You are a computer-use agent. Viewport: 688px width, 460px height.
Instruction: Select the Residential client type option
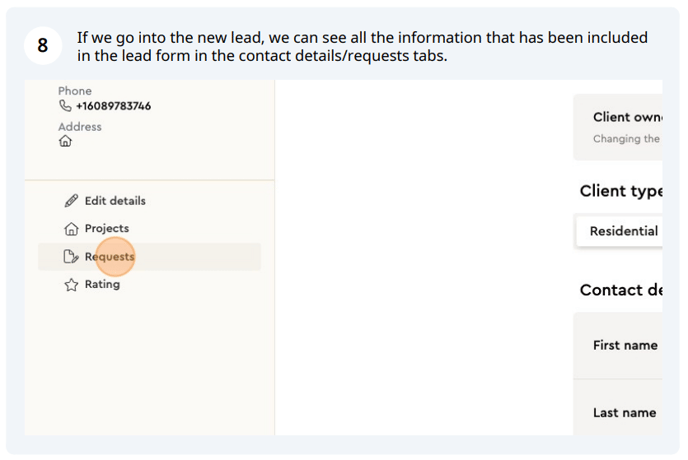[619, 231]
